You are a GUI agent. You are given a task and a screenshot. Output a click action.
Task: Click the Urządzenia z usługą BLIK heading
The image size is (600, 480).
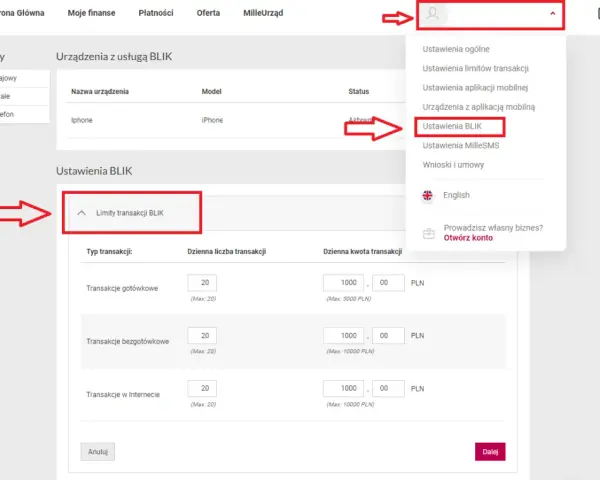click(114, 57)
